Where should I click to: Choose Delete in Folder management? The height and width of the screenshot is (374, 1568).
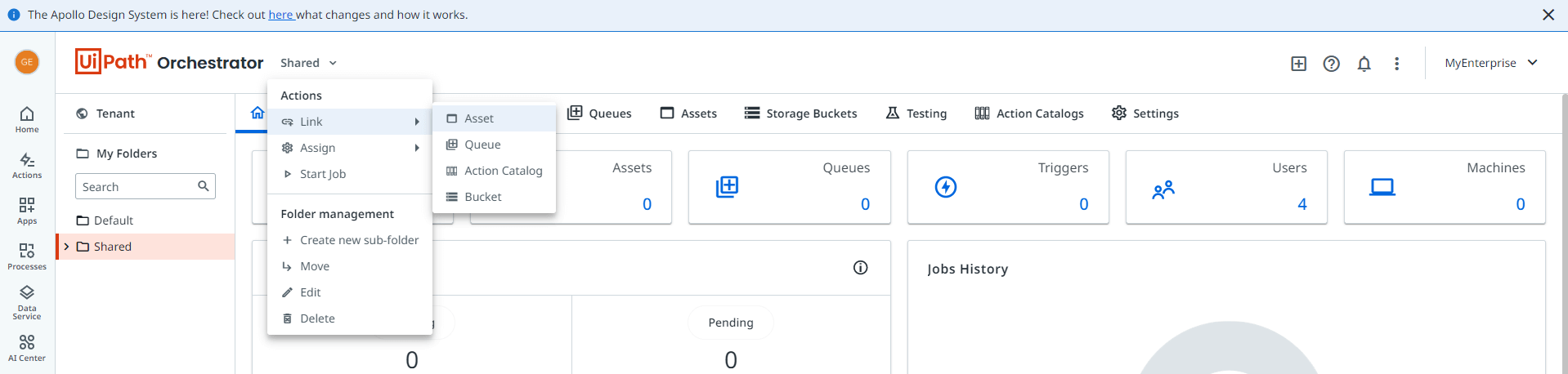[350, 318]
